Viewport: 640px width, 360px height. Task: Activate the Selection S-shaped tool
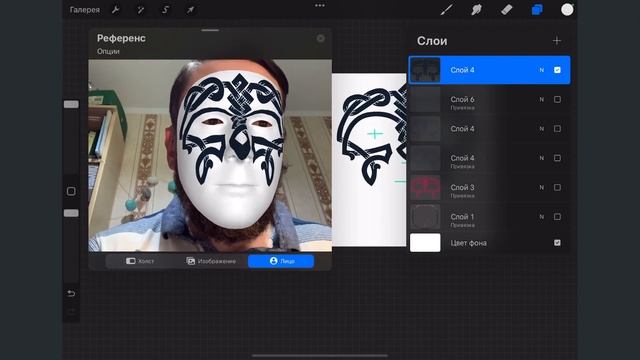point(165,10)
